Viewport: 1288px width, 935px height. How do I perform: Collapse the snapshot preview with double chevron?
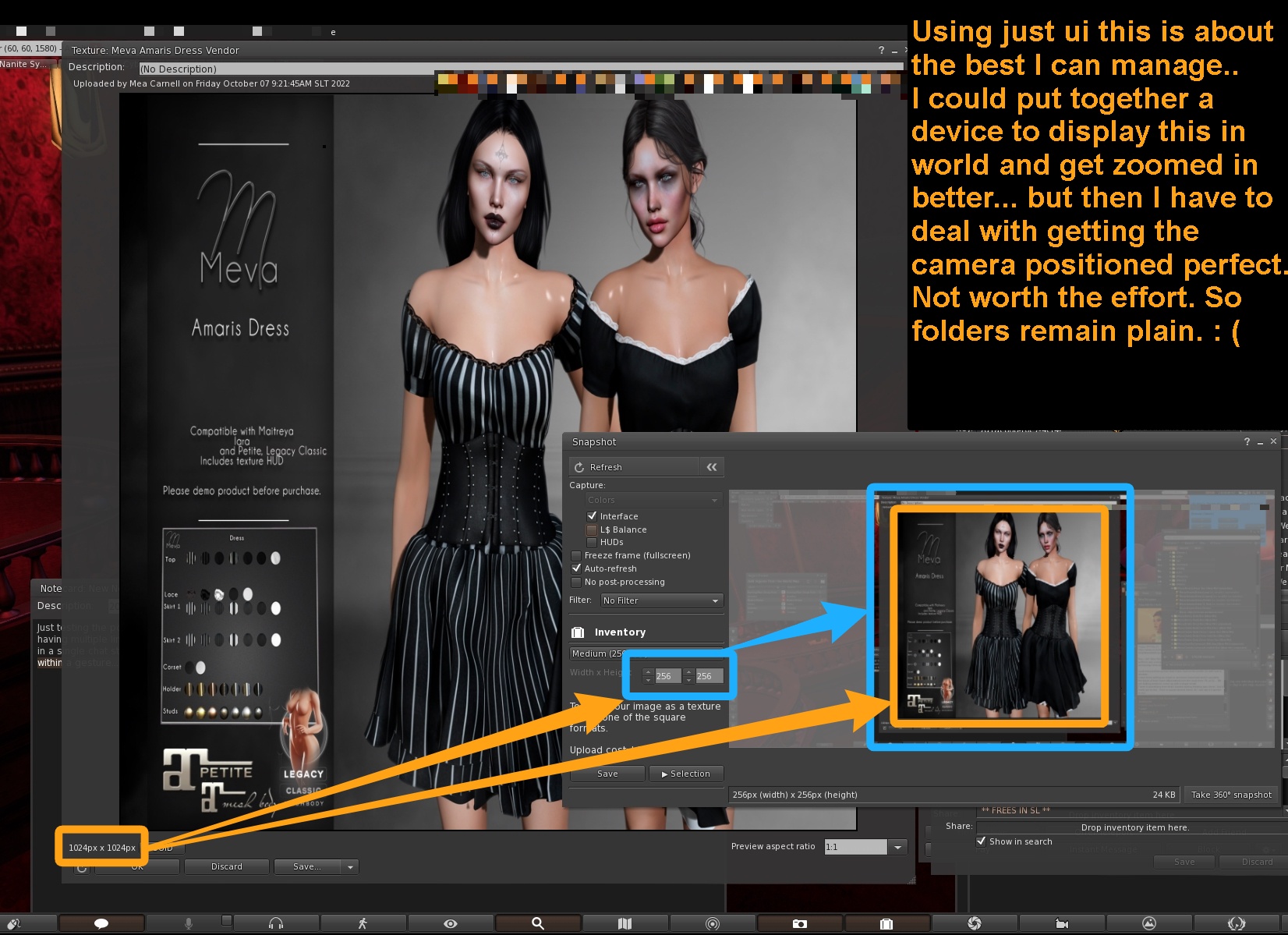pos(712,467)
